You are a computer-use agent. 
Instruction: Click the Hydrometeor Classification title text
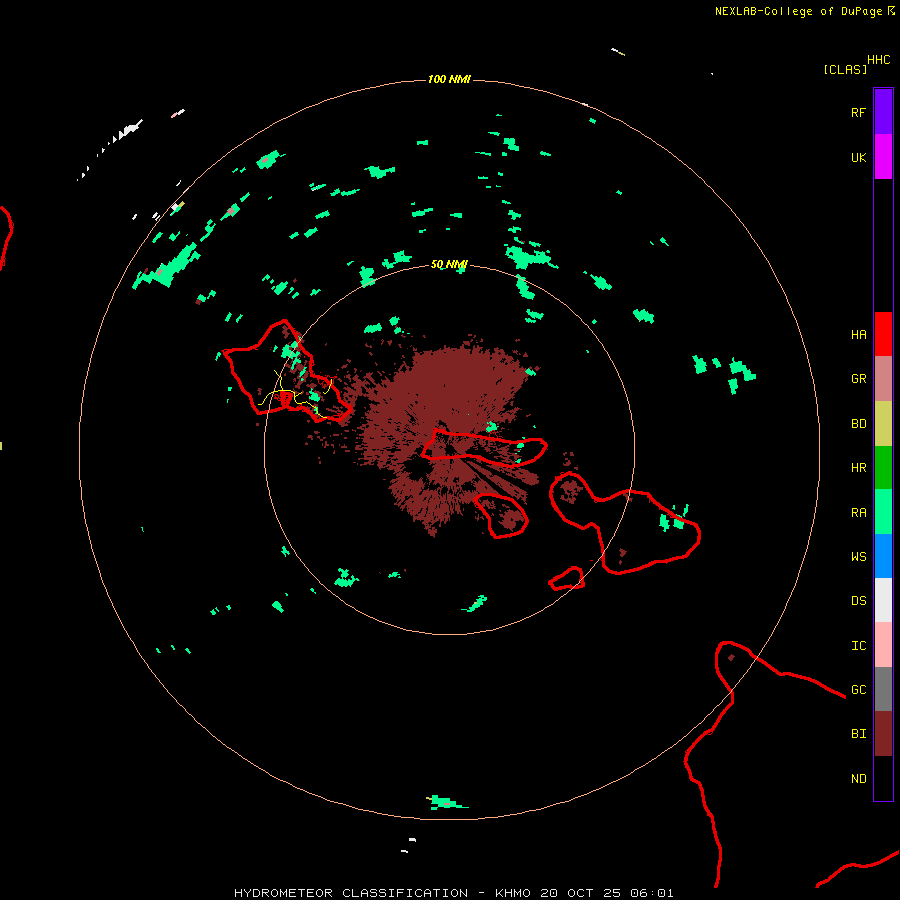point(351,893)
